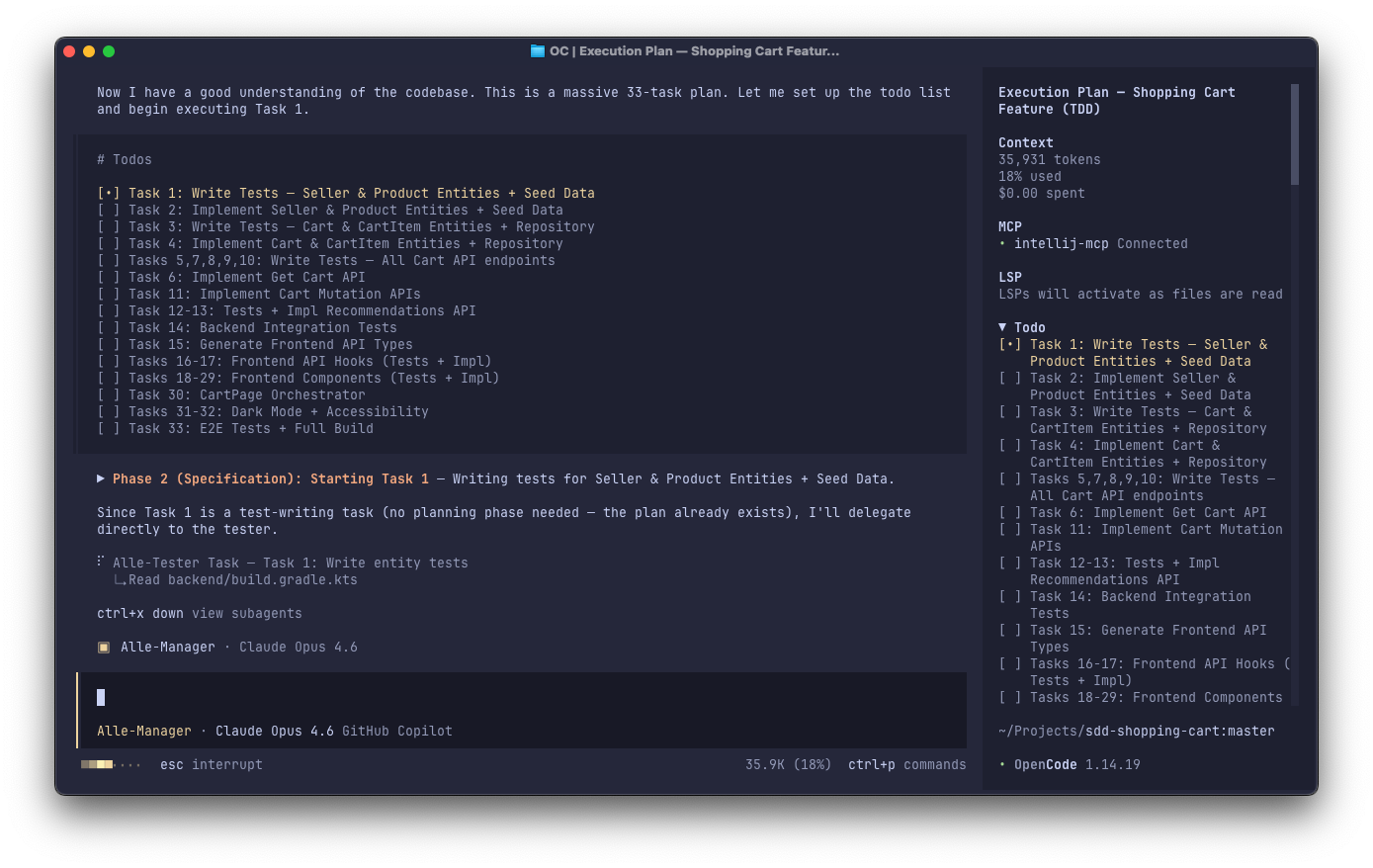Open Alle-Tester Task subagent entry
Image resolution: width=1373 pixels, height=868 pixels.
[x=291, y=564]
